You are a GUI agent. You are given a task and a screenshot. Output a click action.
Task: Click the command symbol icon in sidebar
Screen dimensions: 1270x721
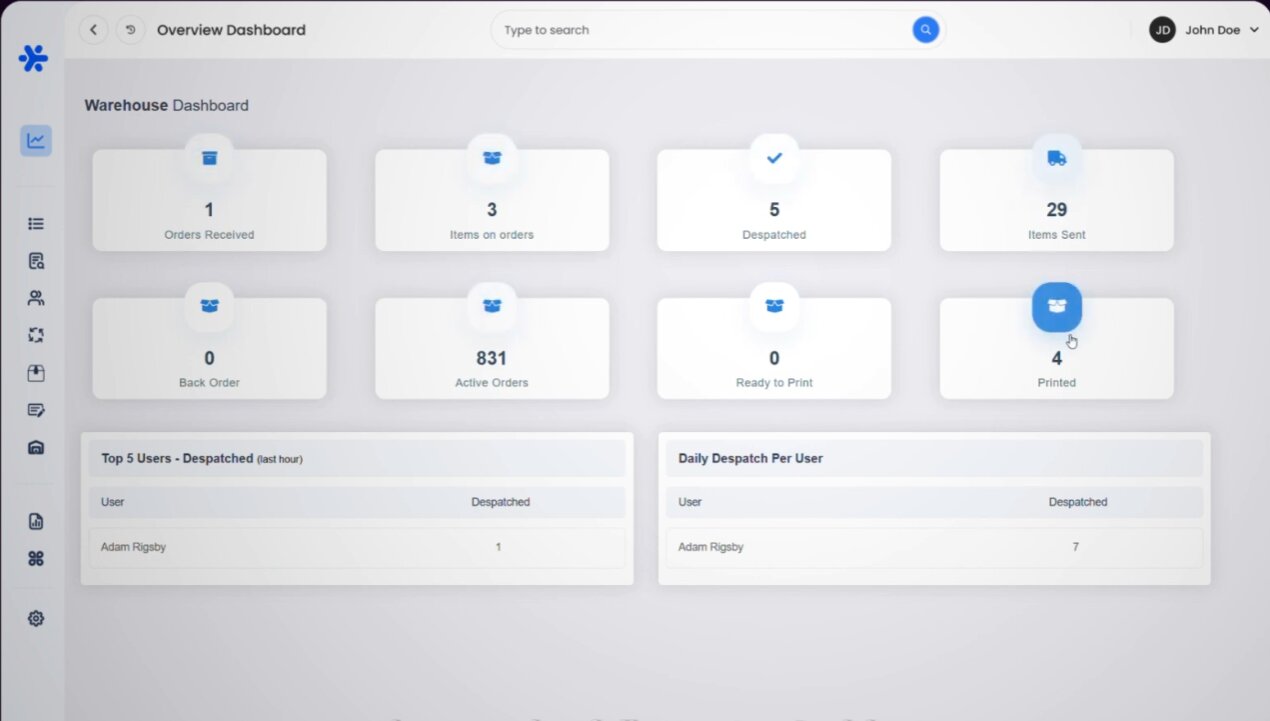[36, 559]
